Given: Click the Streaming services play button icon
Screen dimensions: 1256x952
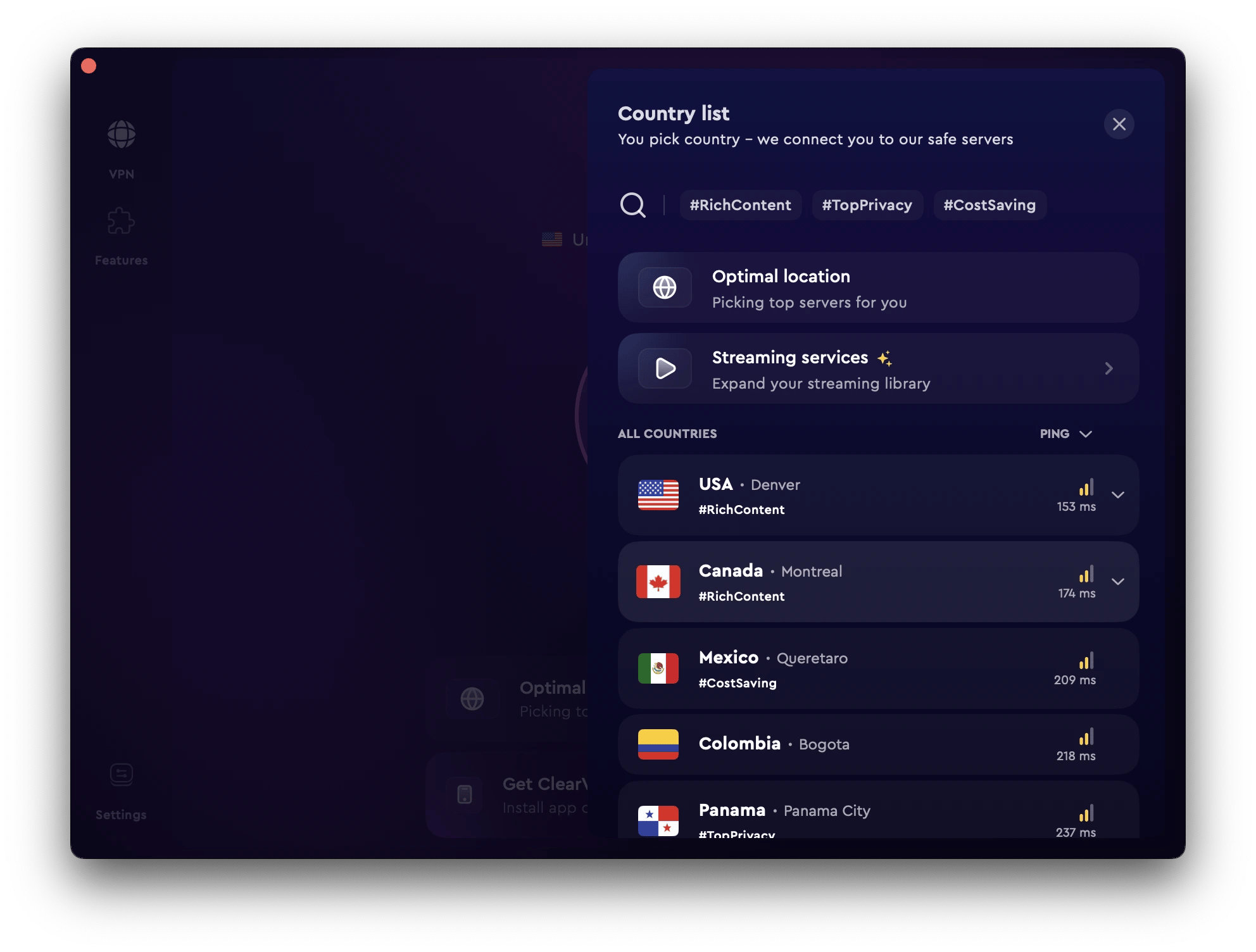Looking at the screenshot, I should tap(664, 368).
